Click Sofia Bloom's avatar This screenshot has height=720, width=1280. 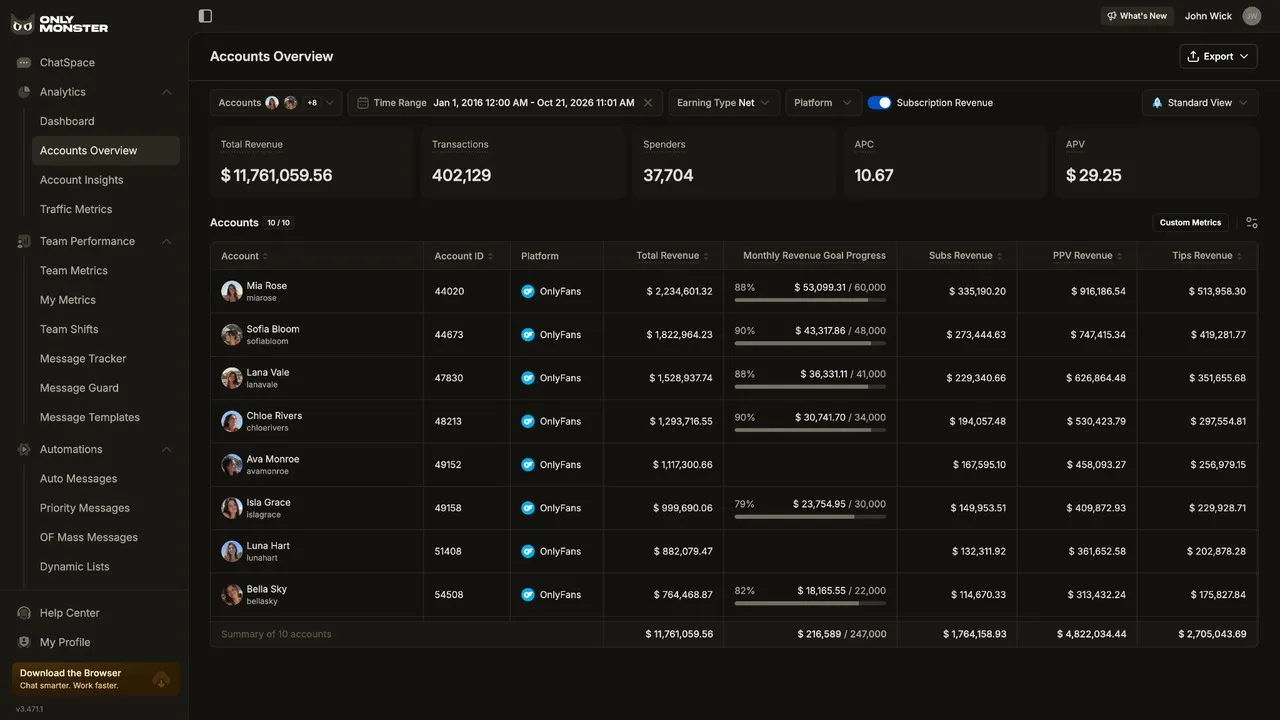[232, 335]
